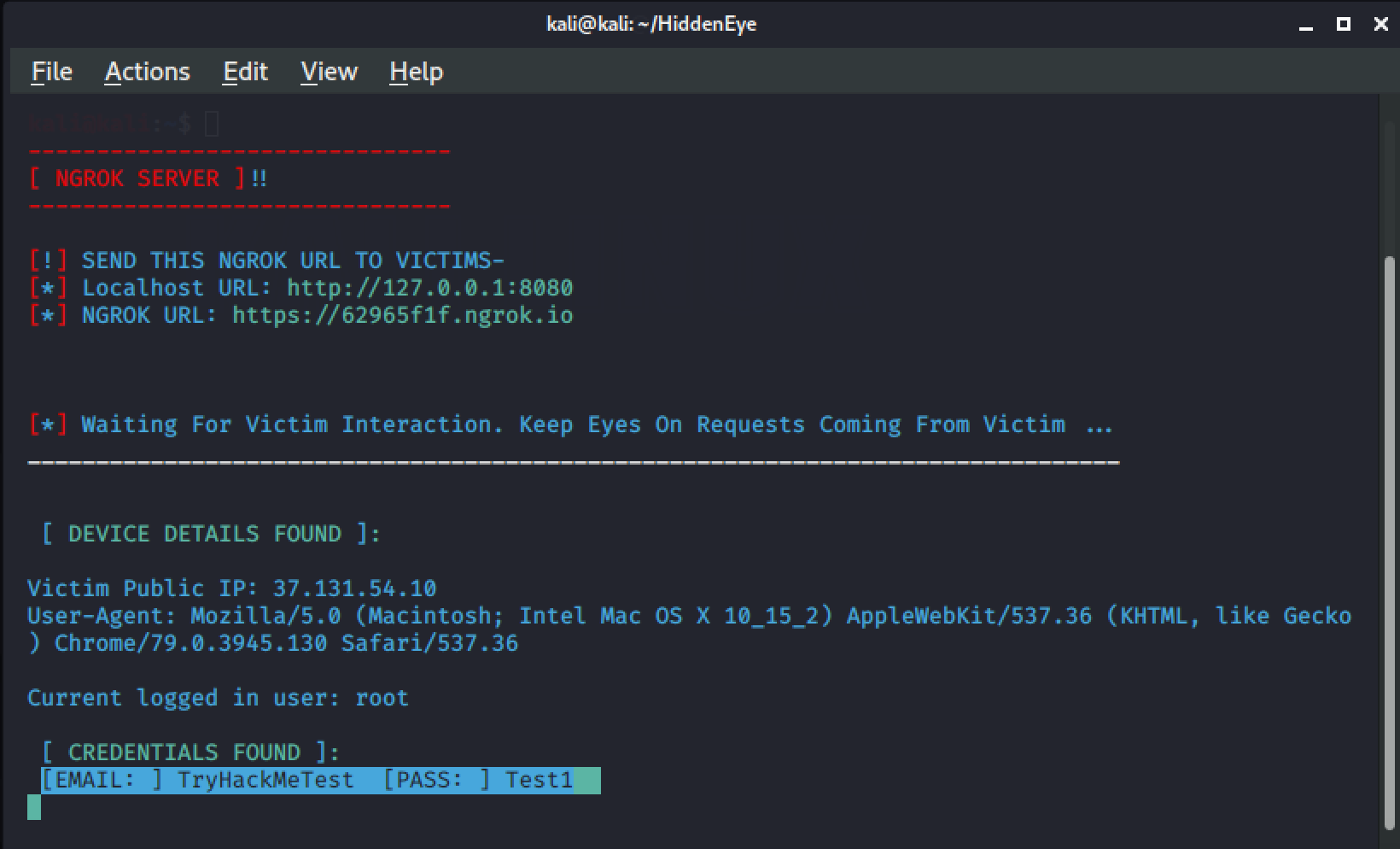Click the CREDENTIALS FOUND heading
The height and width of the screenshot is (849, 1400).
[190, 752]
